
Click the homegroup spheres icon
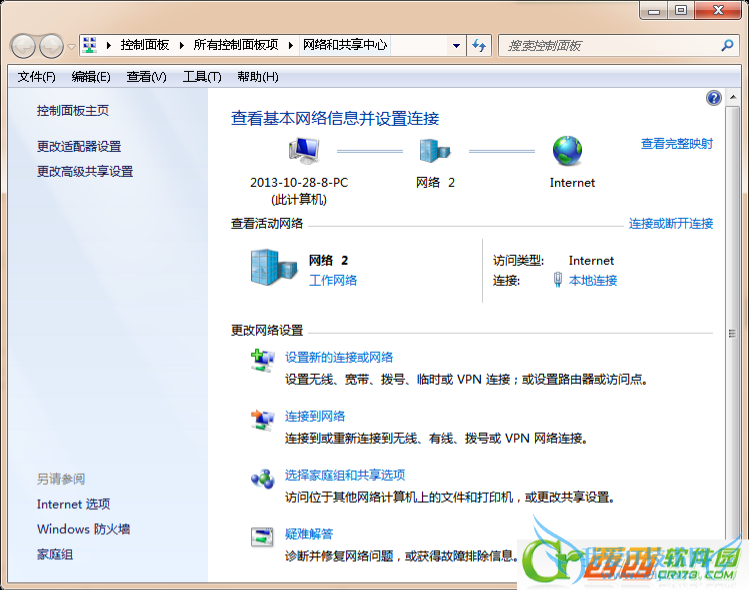[263, 479]
